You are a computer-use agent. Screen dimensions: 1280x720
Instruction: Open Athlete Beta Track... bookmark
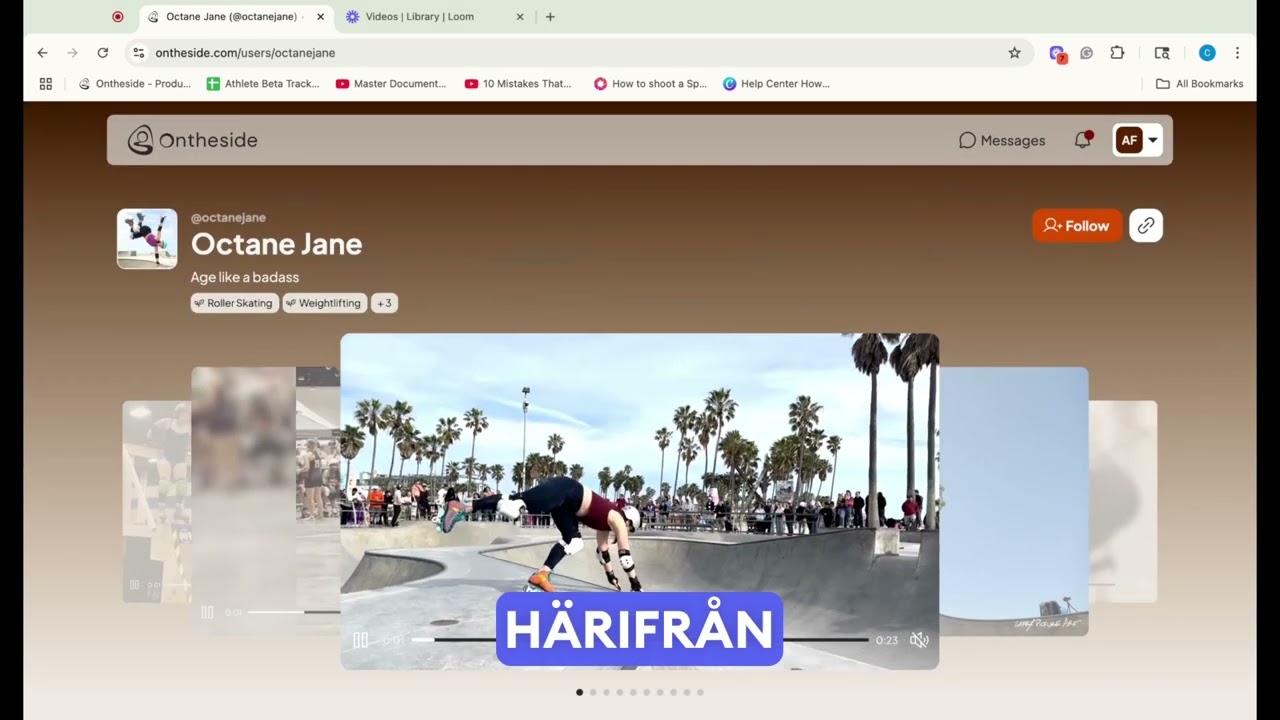(263, 84)
